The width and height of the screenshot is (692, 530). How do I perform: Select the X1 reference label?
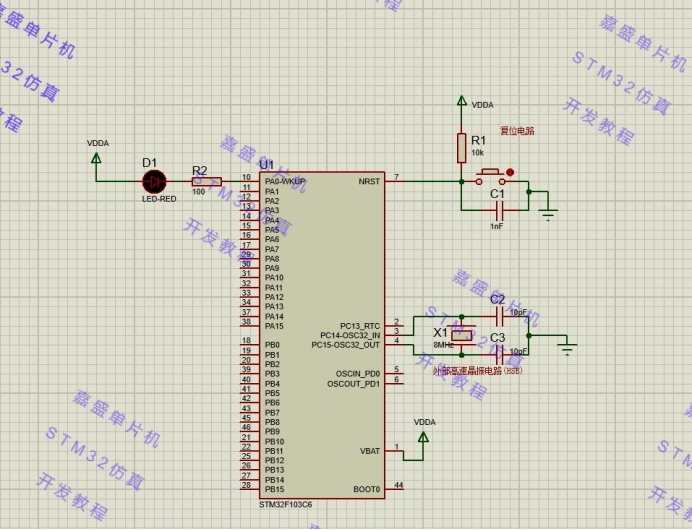(440, 332)
